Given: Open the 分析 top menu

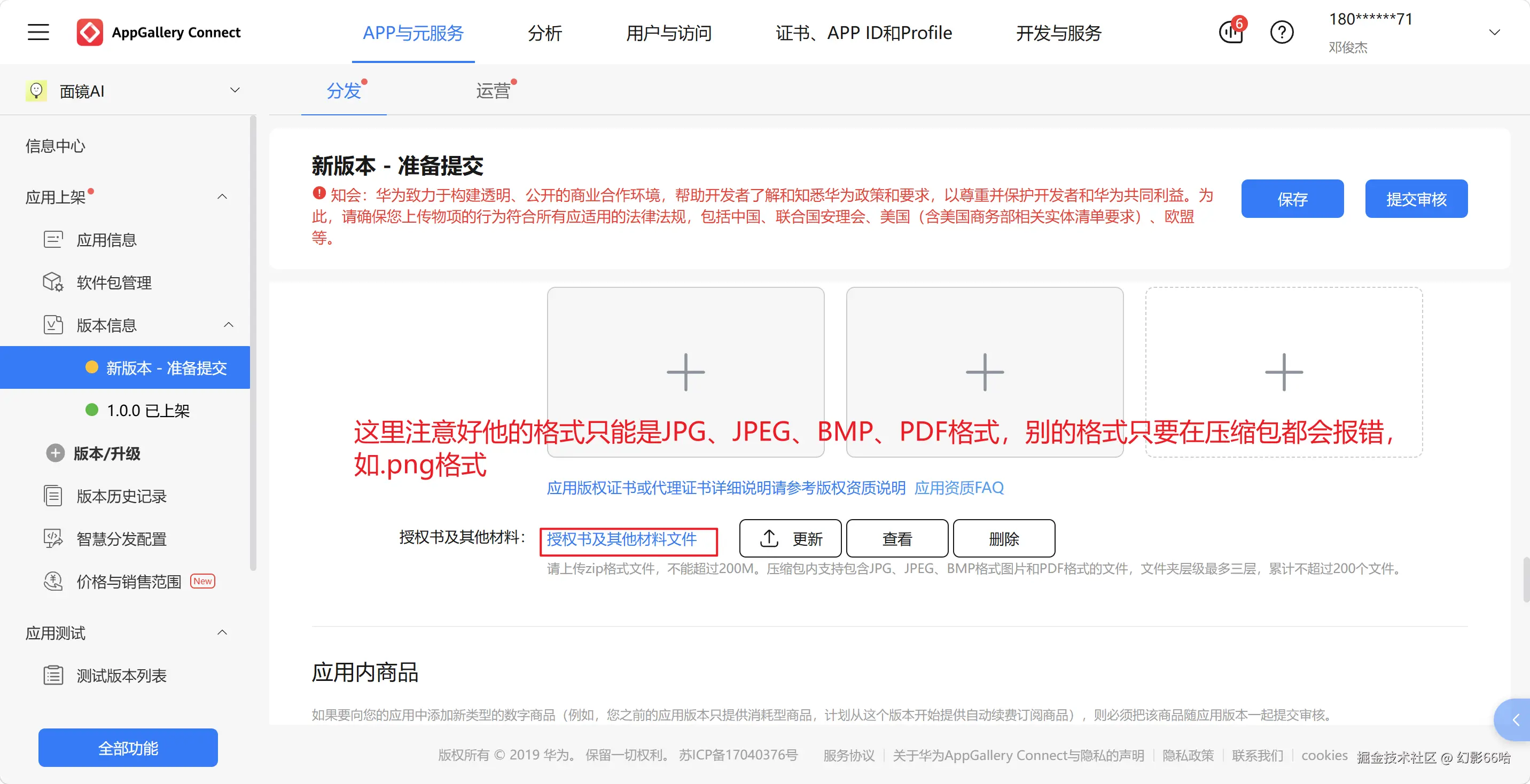Looking at the screenshot, I should click(x=545, y=33).
